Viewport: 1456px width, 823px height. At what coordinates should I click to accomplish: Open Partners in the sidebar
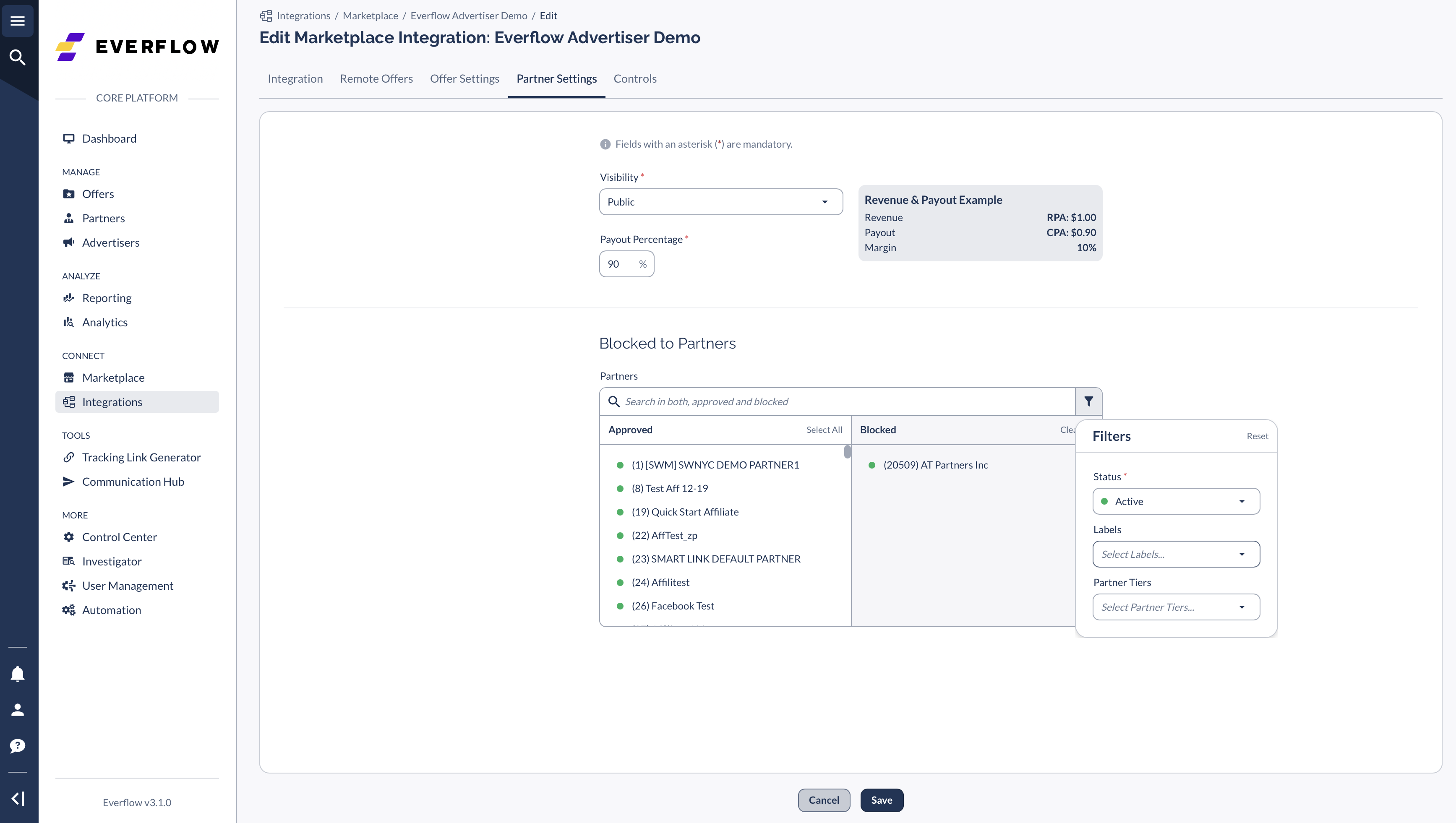(137, 218)
